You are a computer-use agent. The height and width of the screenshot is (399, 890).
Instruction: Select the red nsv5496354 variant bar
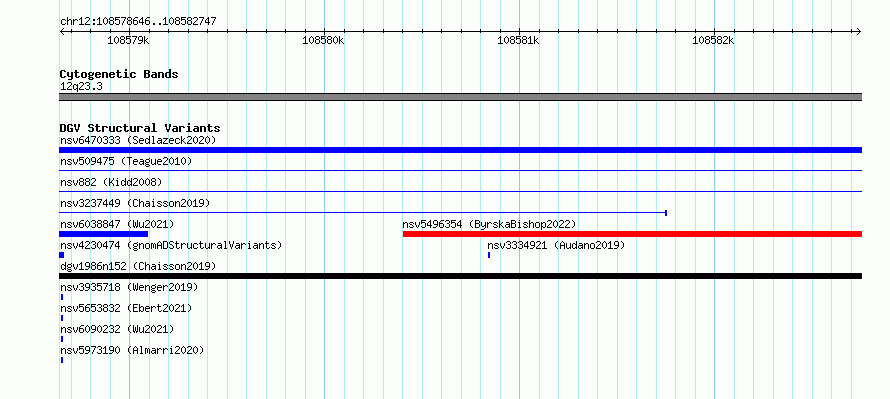632,234
